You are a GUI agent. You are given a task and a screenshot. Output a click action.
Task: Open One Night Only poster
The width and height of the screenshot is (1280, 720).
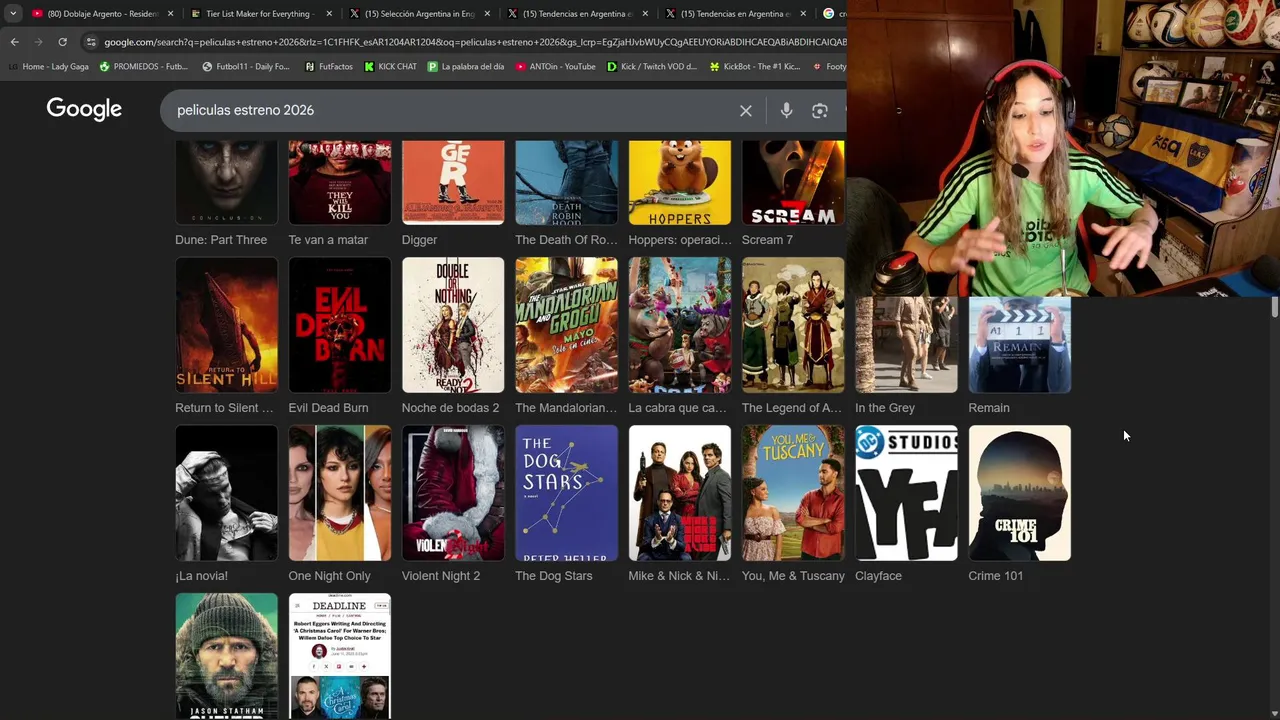pos(340,493)
